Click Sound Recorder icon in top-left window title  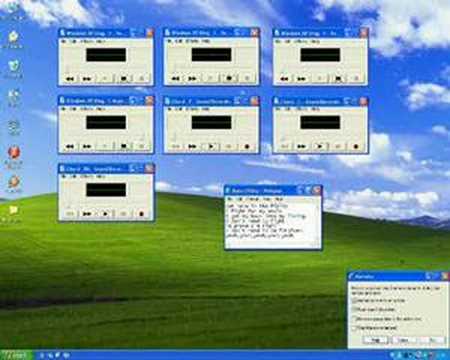[63, 33]
